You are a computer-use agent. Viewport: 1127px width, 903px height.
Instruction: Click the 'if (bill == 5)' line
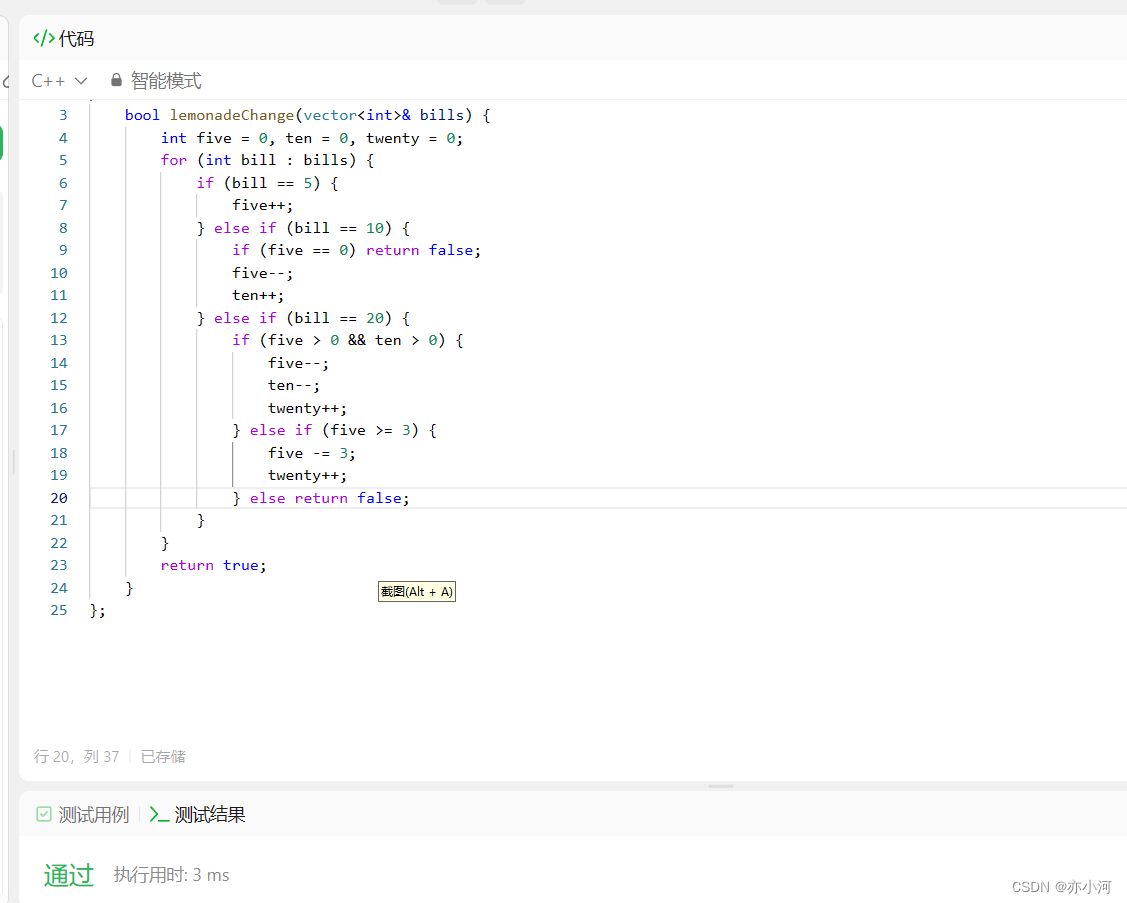tap(267, 183)
